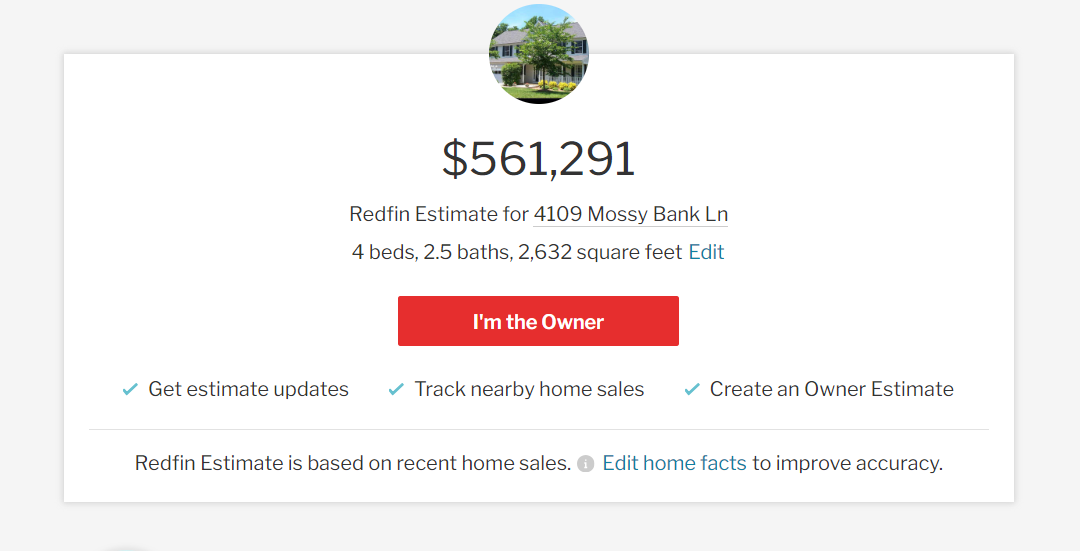1080x551 pixels.
Task: Select the Track nearby home sales text
Action: pyautogui.click(x=529, y=389)
